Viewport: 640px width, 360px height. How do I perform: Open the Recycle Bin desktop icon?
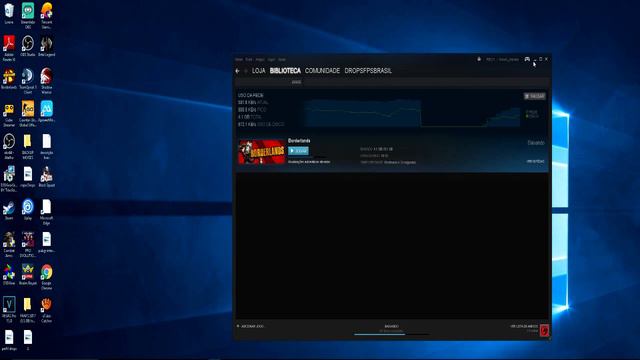pos(9,14)
